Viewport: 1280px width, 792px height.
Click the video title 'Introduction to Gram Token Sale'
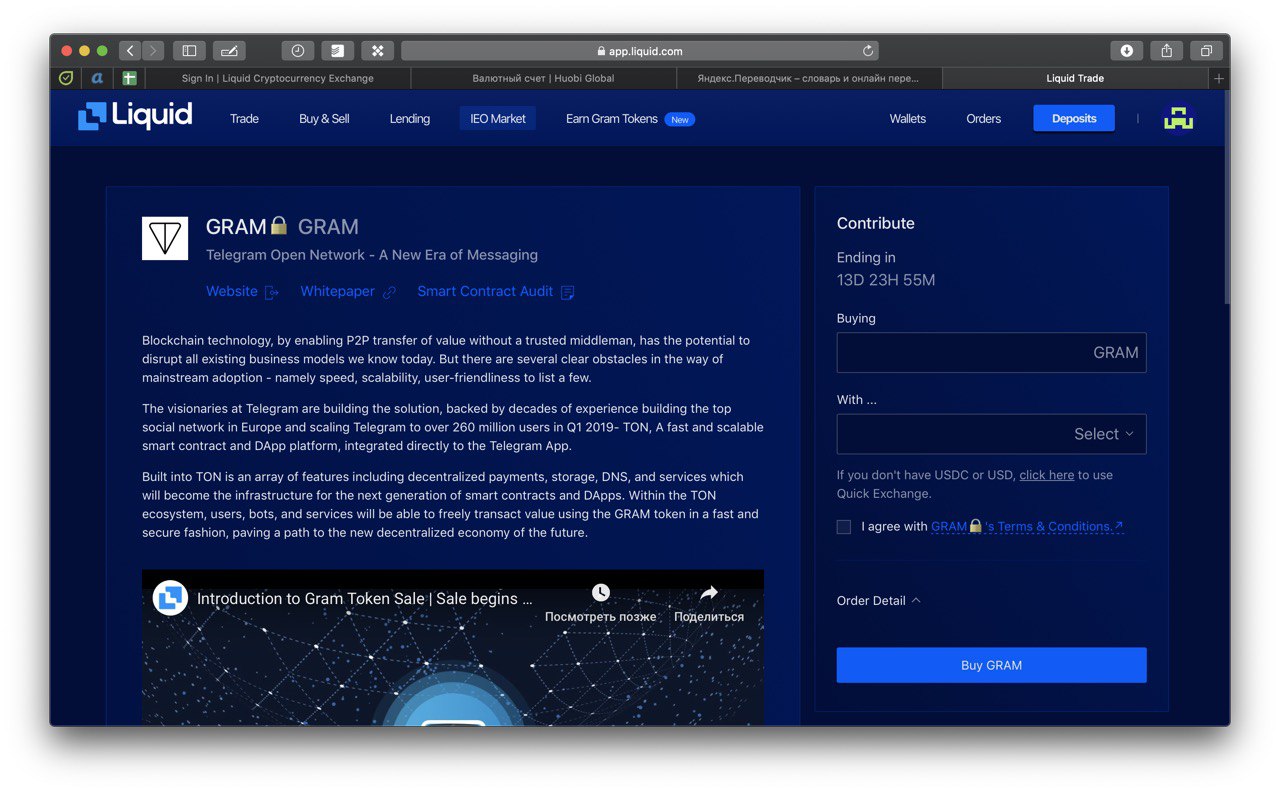point(364,598)
